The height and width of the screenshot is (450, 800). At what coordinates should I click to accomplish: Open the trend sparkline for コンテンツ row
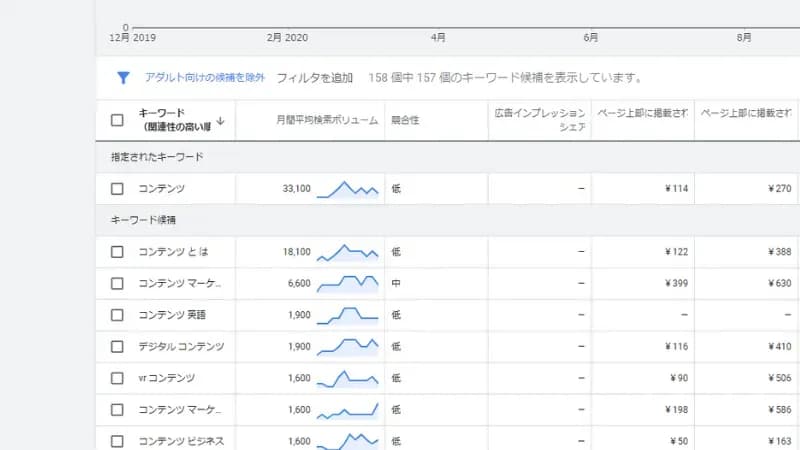pyautogui.click(x=347, y=189)
